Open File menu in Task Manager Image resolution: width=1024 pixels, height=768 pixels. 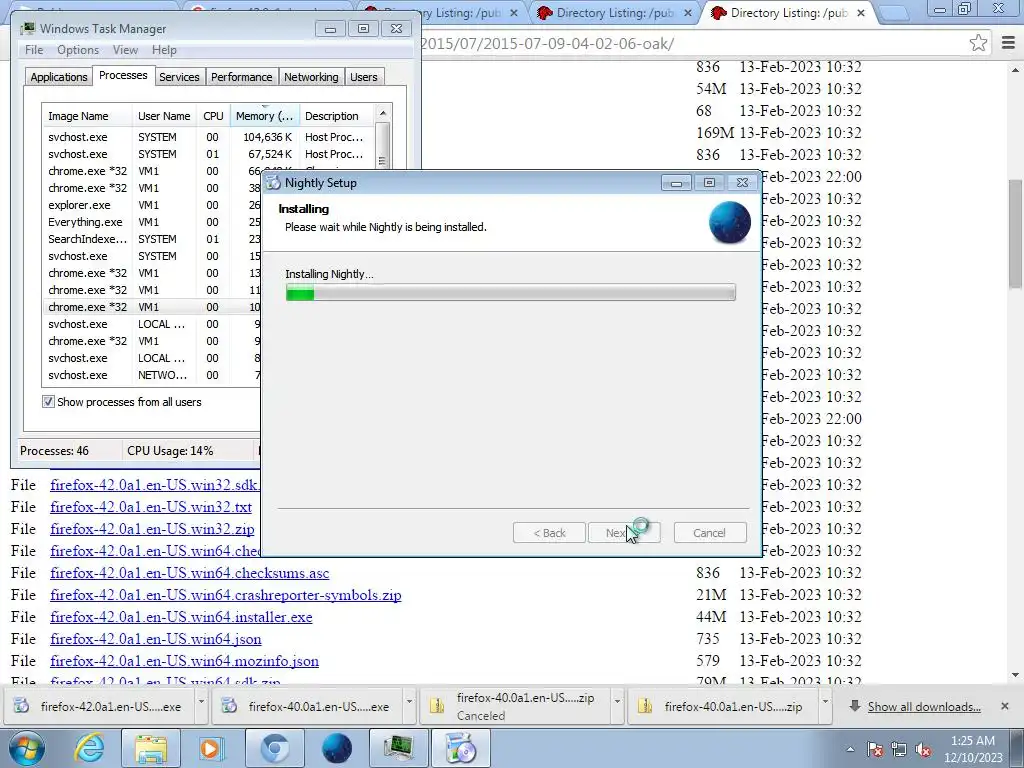34,50
